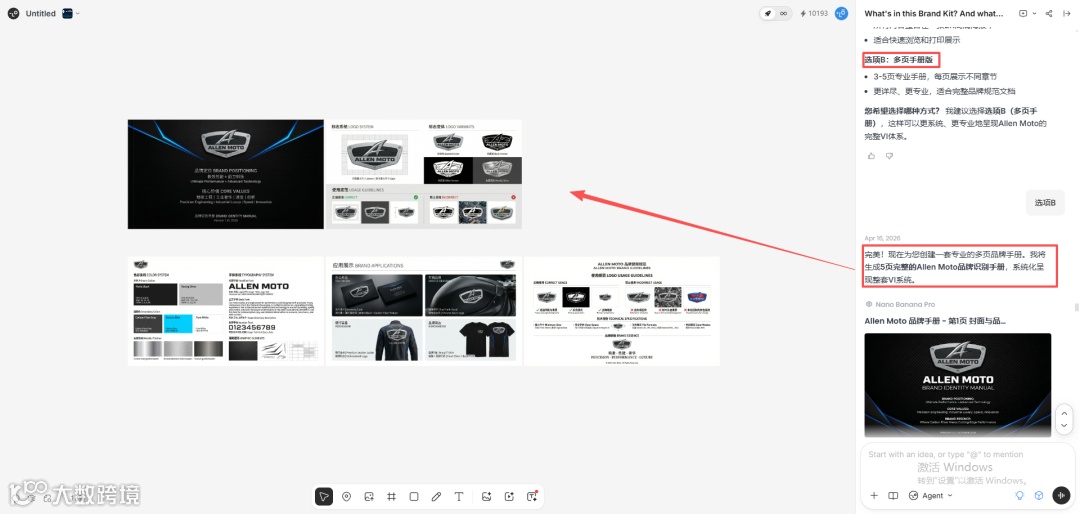Select the location pin marker tool
Viewport: 1080px width, 514px height.
coord(346,496)
